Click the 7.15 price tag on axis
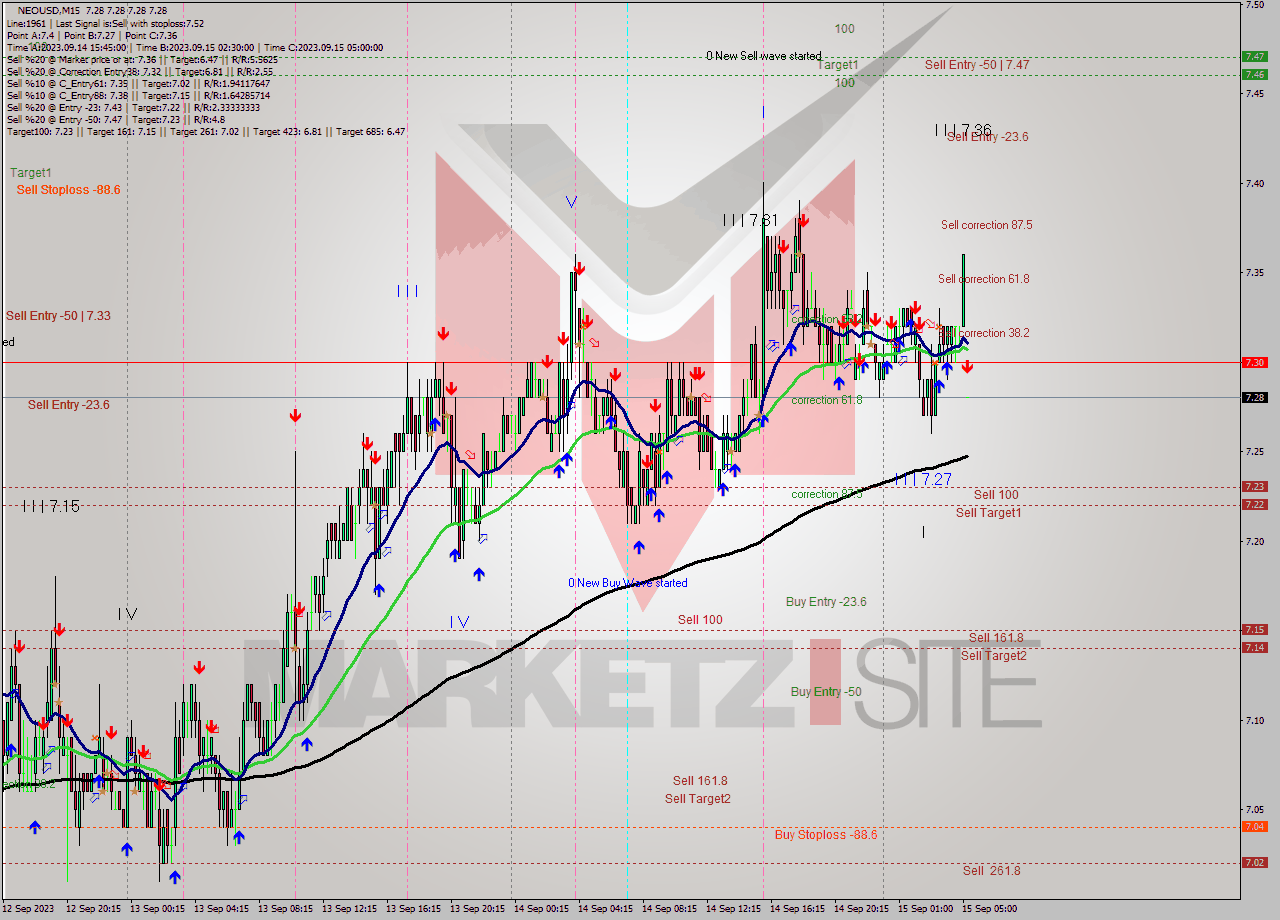Screen dimensions: 1280x920 pyautogui.click(x=1254, y=629)
